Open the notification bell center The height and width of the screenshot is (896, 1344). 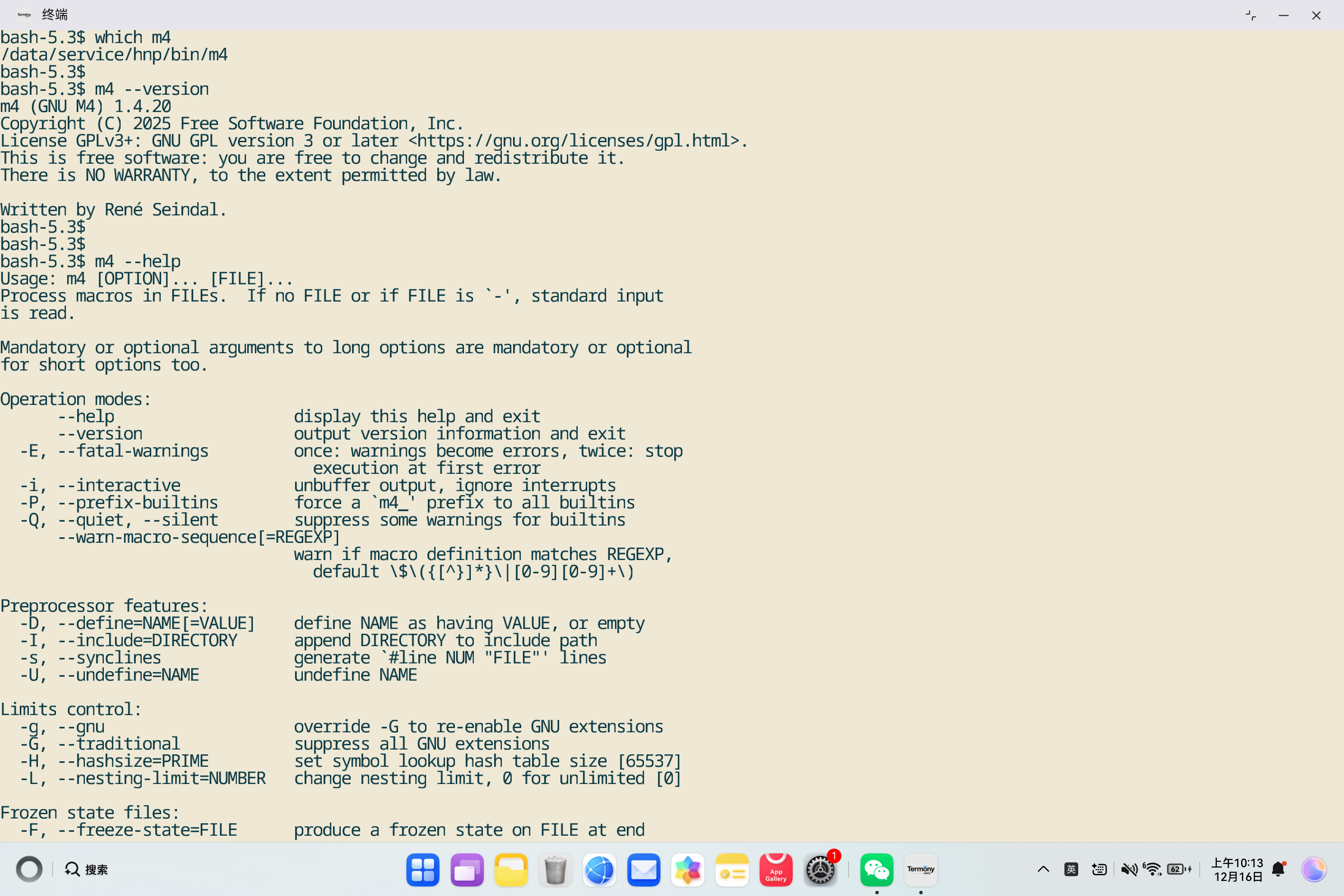point(1279,869)
